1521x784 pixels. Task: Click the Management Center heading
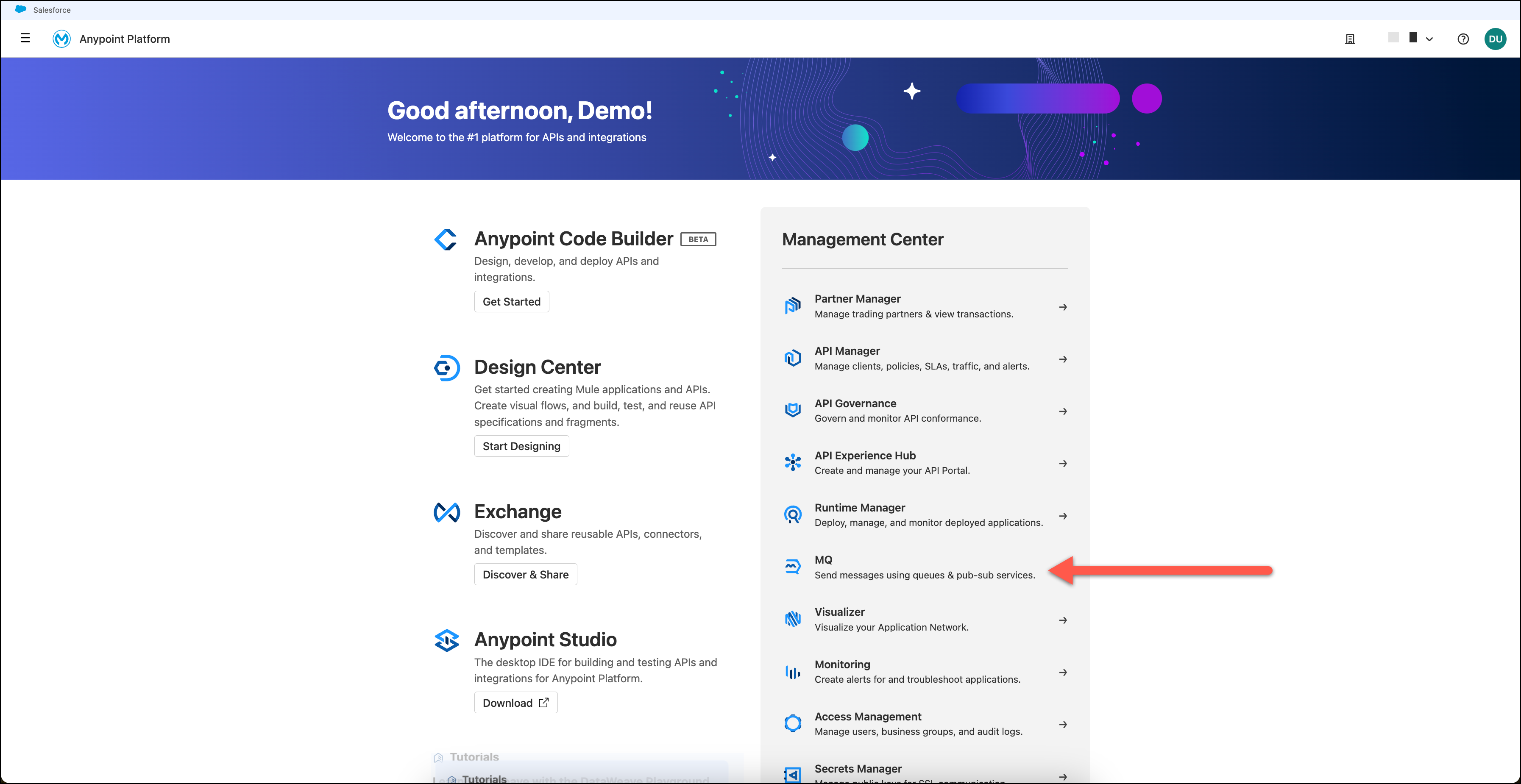[863, 239]
